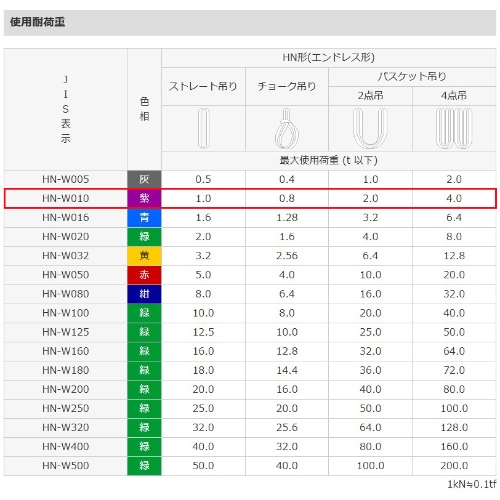Click the 4-point basket hitch illustration
Screen dimensions: 500x500
(x=454, y=128)
